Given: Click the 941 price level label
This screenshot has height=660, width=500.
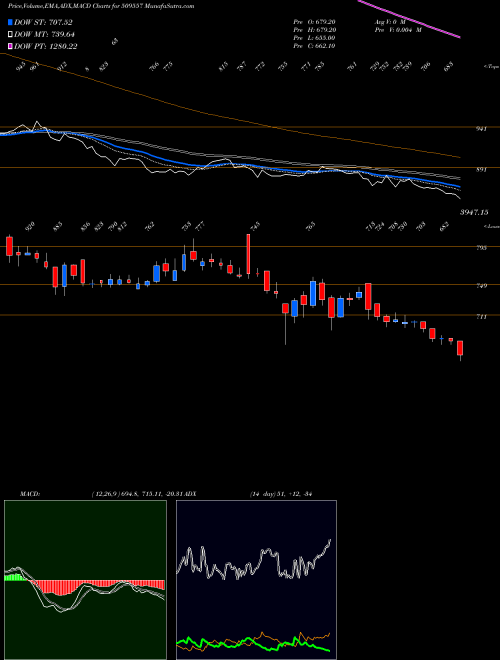Looking at the screenshot, I should (x=481, y=129).
